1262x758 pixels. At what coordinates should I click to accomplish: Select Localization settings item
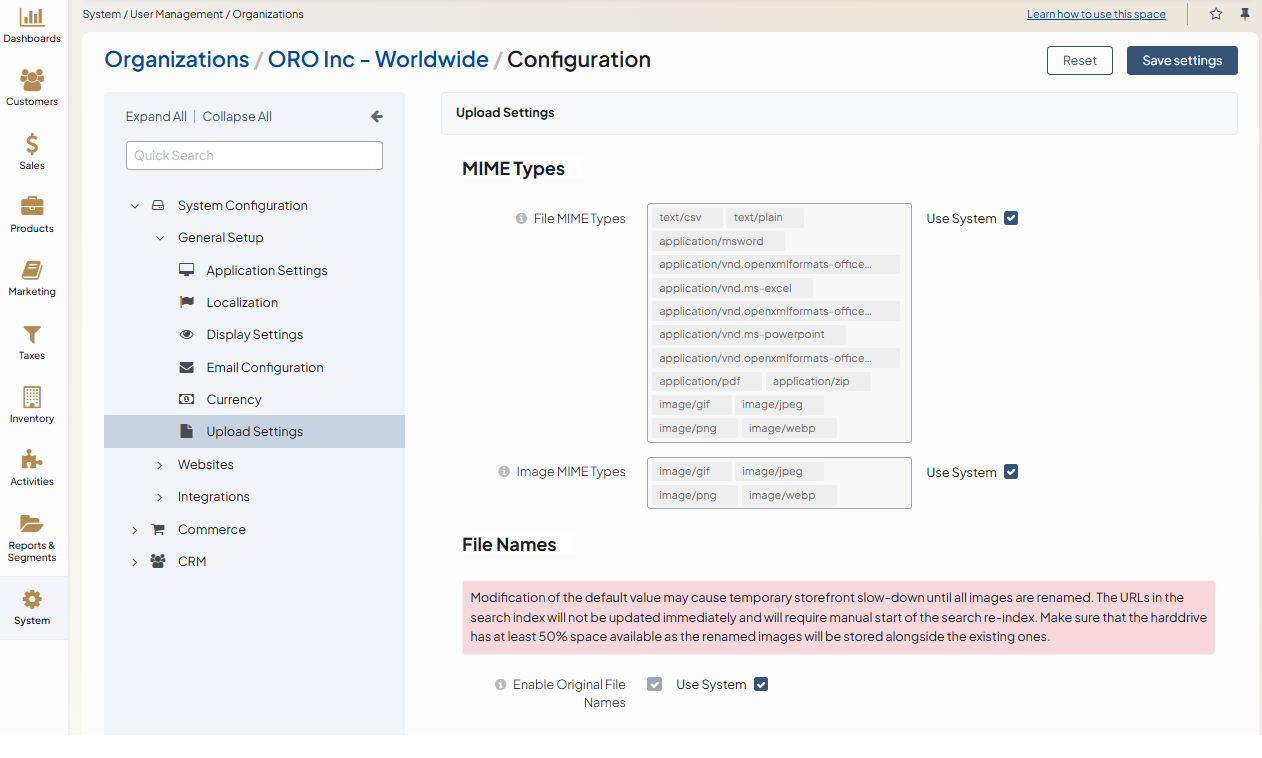click(242, 303)
